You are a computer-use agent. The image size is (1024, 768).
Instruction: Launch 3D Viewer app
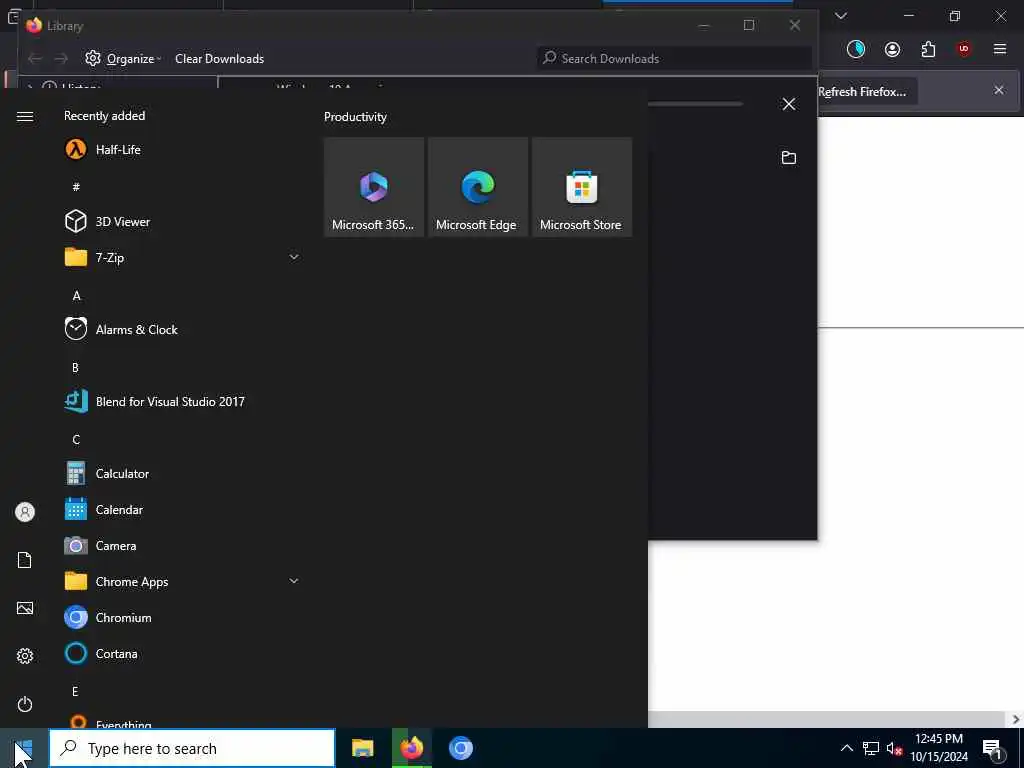point(181,221)
